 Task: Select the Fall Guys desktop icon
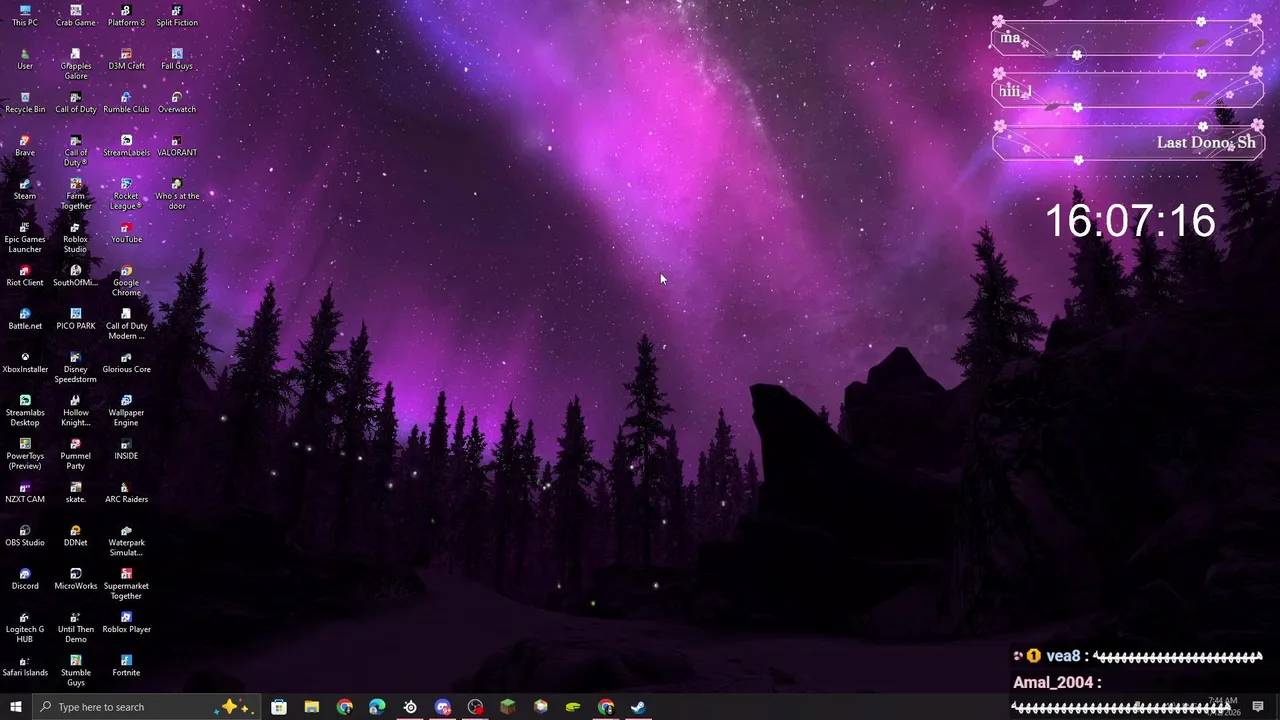point(177,59)
